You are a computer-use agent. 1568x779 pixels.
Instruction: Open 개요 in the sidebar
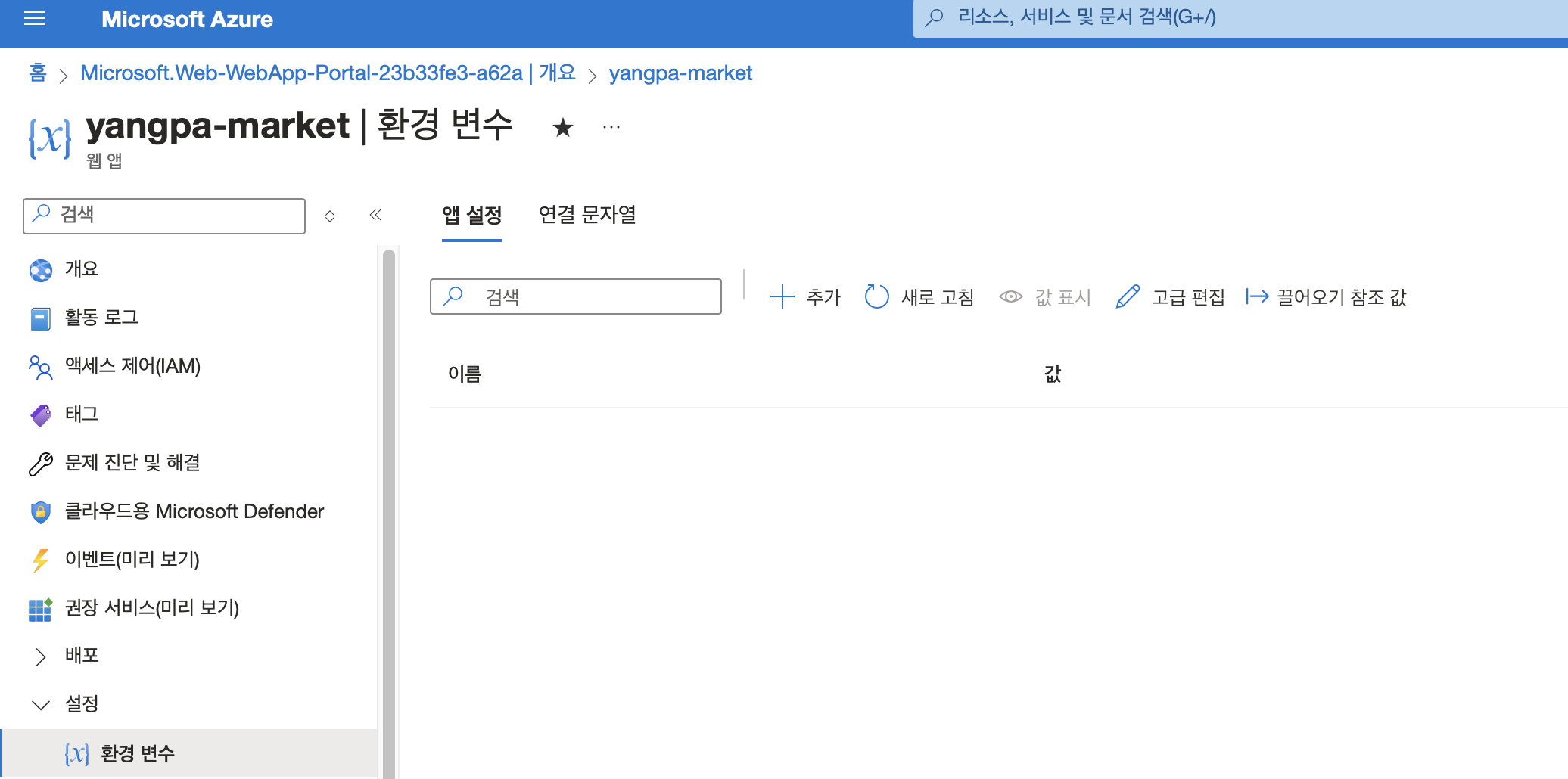(82, 269)
